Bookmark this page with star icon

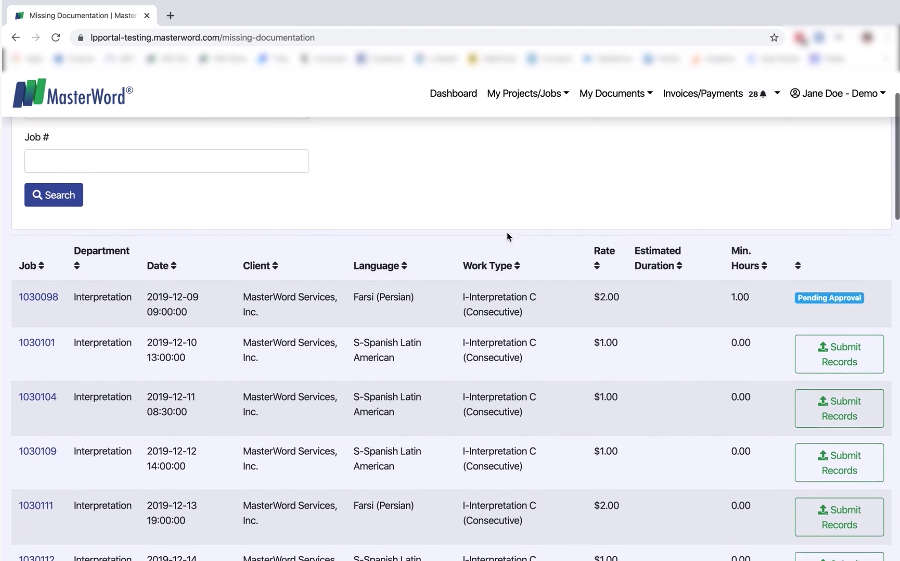(x=774, y=38)
